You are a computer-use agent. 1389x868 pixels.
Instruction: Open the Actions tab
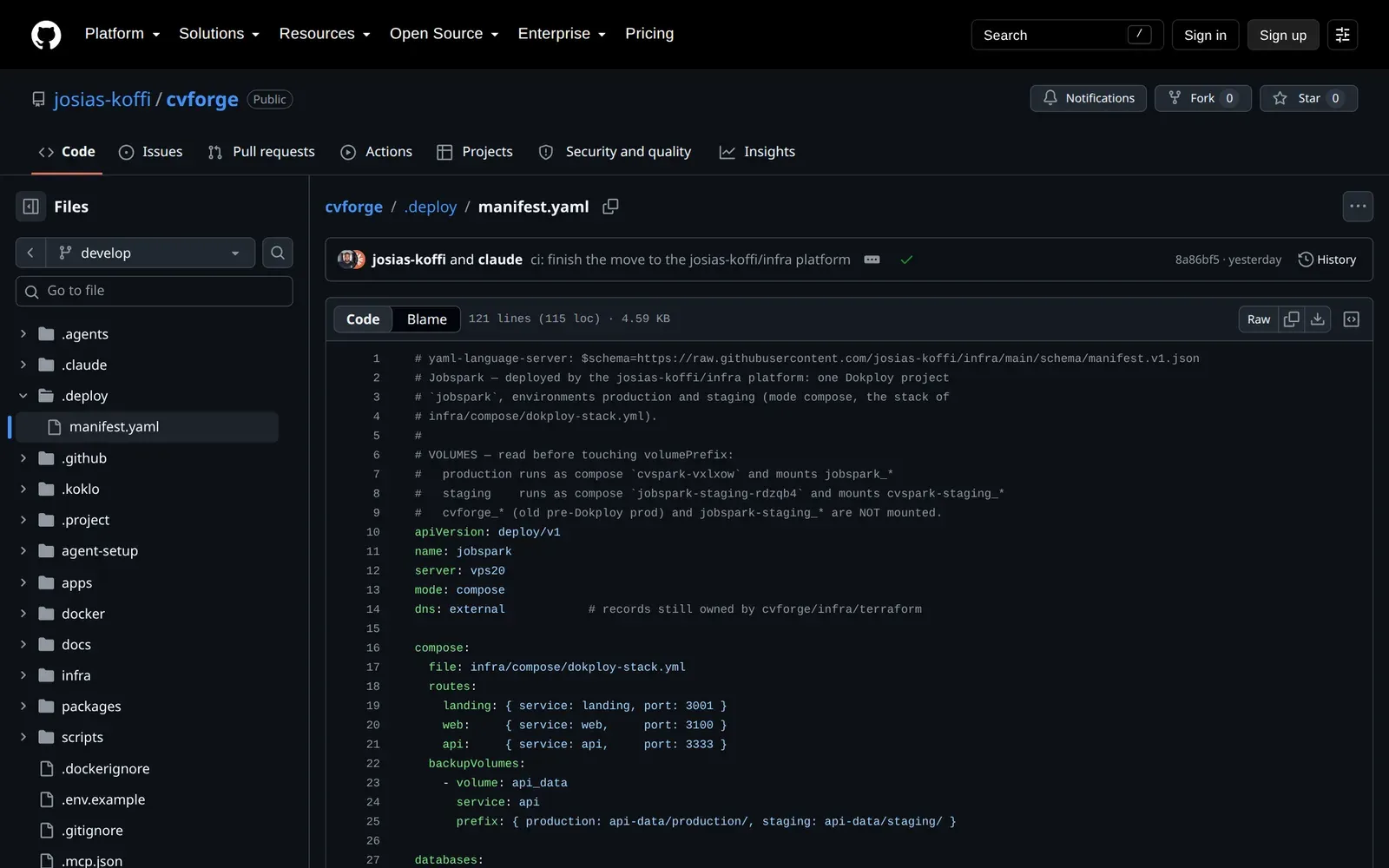pos(377,152)
